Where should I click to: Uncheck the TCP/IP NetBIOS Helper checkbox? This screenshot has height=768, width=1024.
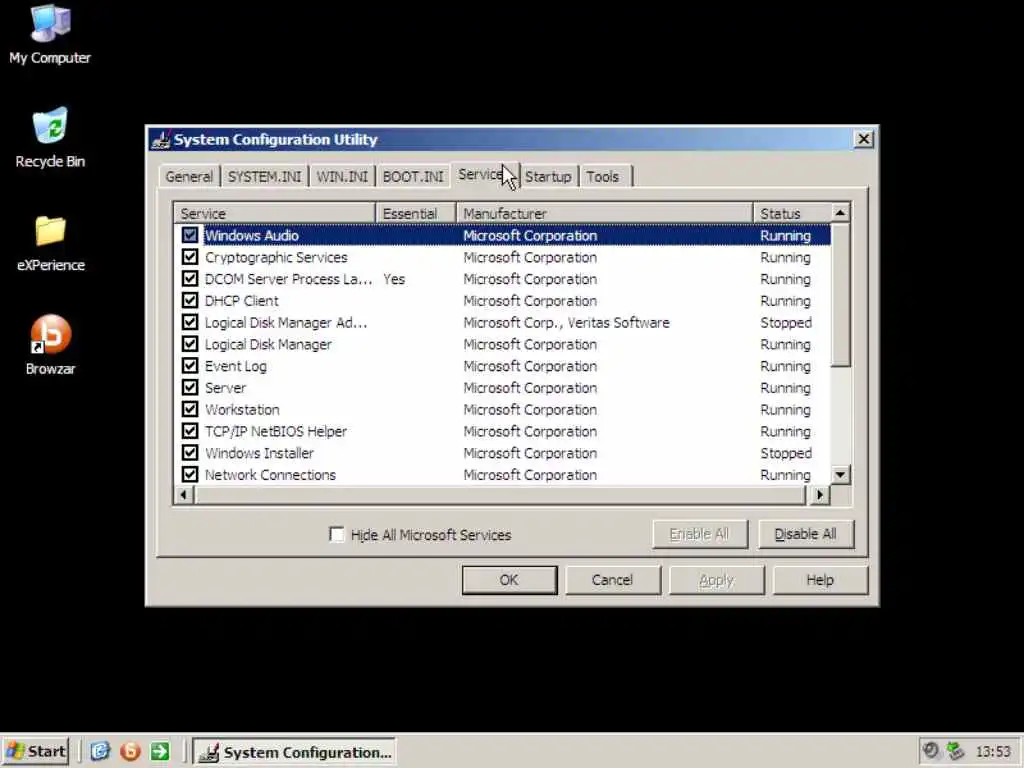click(190, 431)
